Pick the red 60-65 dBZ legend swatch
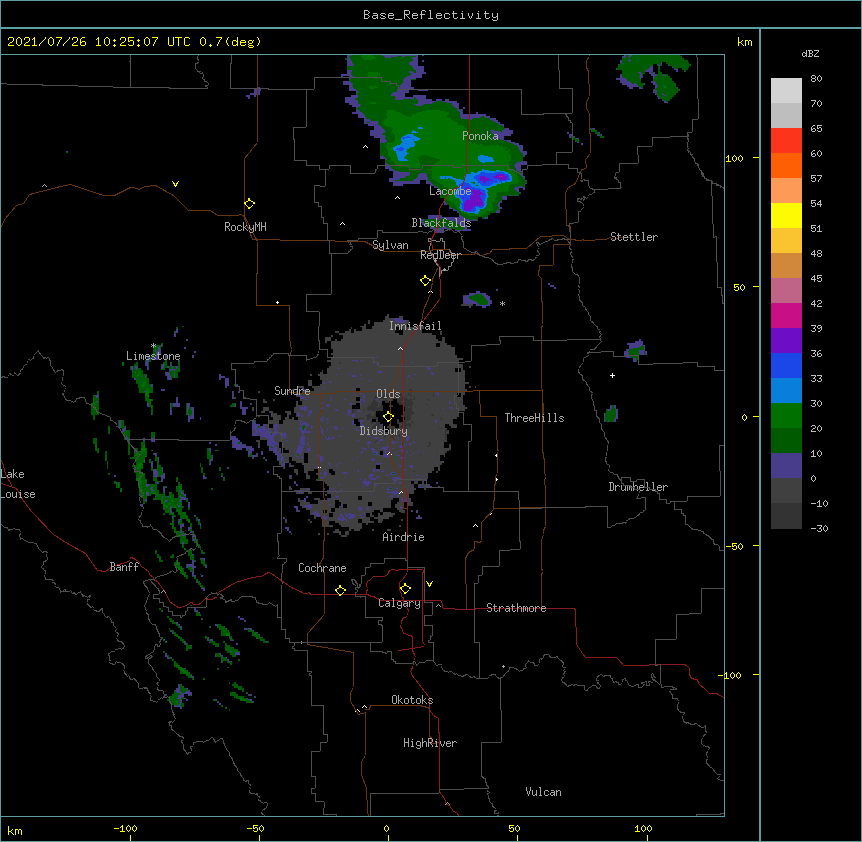Image resolution: width=862 pixels, height=842 pixels. tap(786, 141)
